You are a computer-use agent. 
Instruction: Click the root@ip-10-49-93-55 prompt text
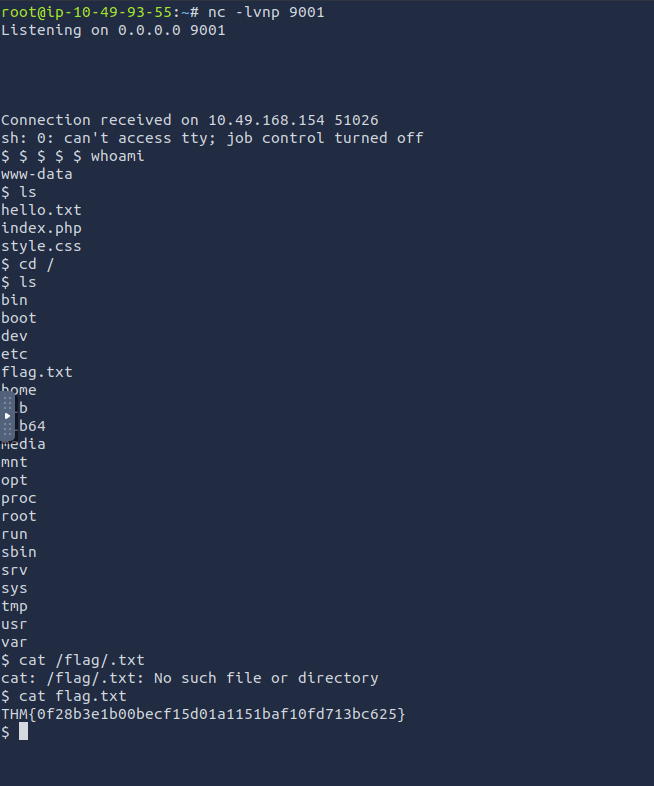85,12
